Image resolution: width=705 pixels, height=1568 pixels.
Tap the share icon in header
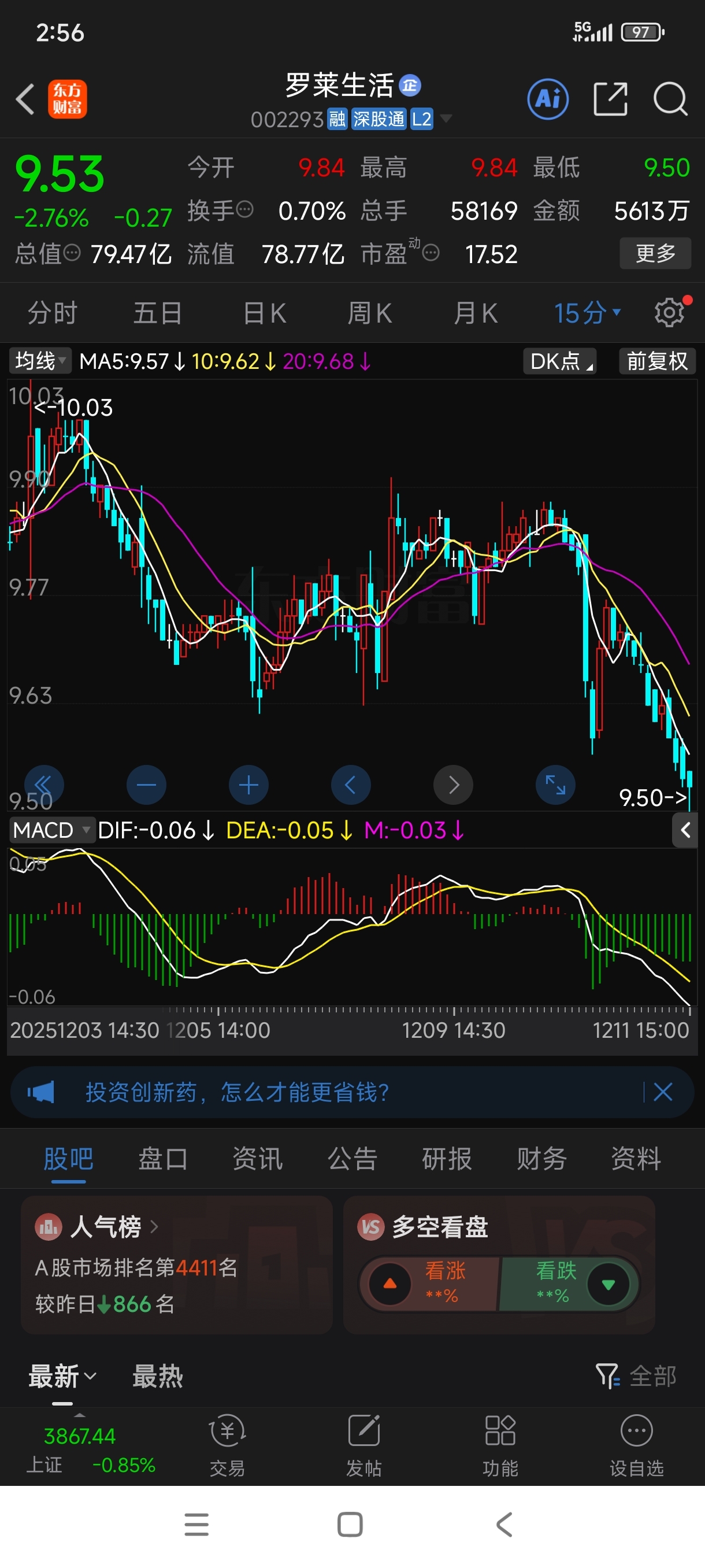tap(610, 99)
